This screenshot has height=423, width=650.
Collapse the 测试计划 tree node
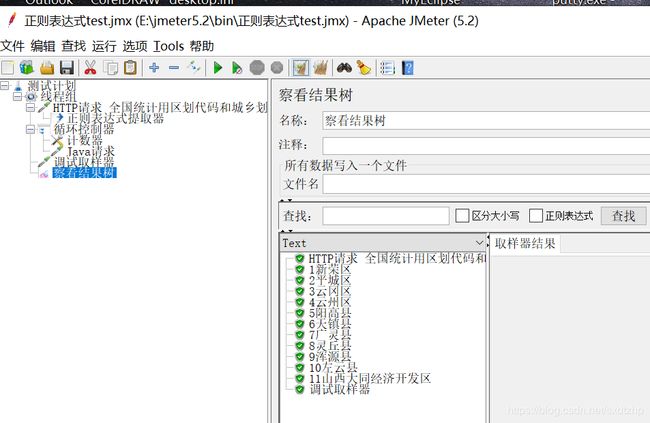click(5, 86)
